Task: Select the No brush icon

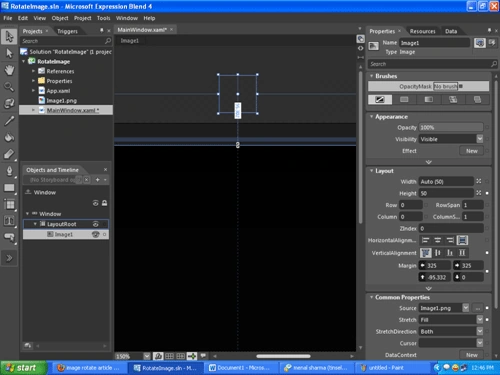Action: tap(380, 99)
